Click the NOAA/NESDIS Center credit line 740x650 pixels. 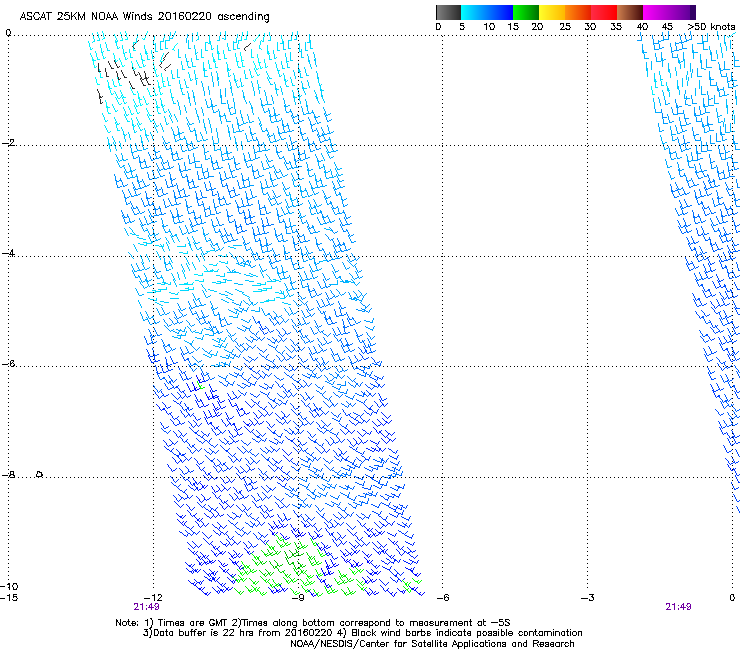[432, 643]
